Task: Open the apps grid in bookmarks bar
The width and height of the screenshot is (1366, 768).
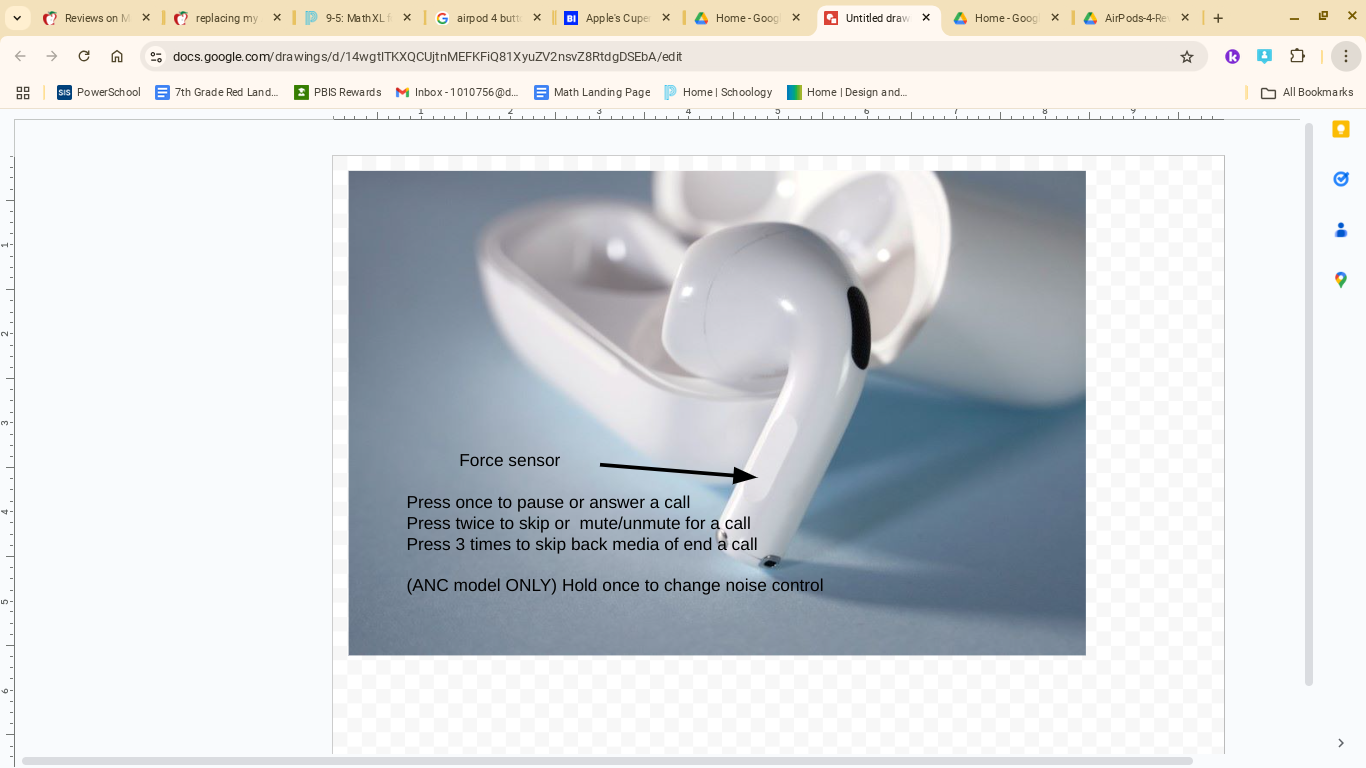Action: pos(23,92)
